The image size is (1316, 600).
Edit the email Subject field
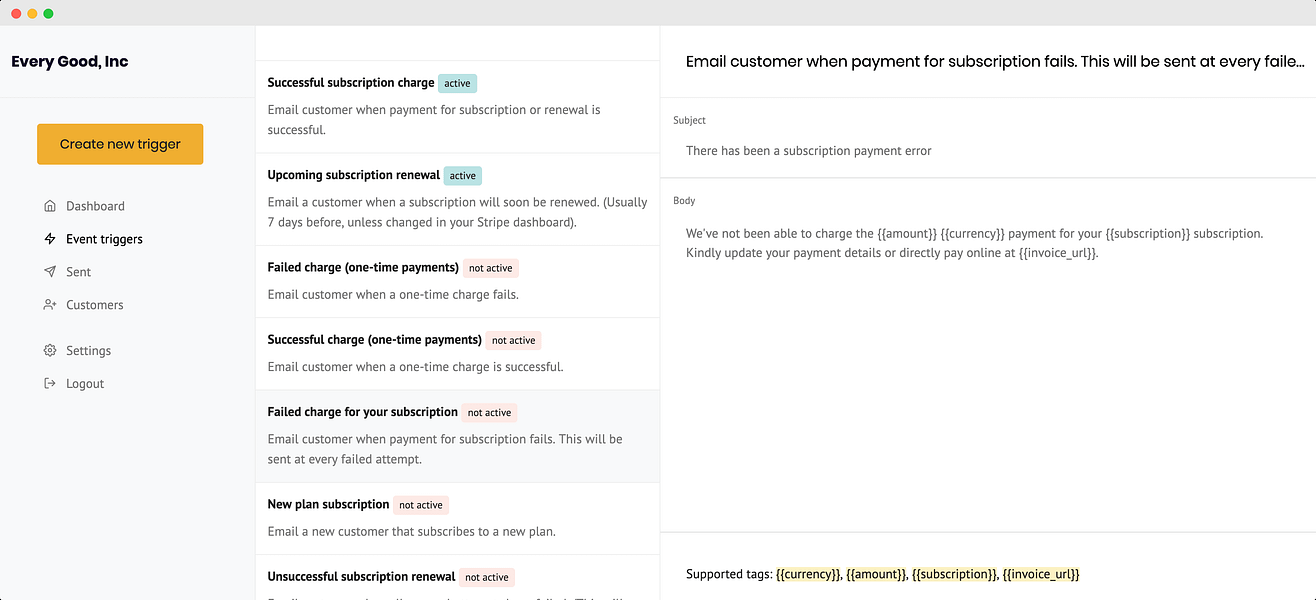988,151
